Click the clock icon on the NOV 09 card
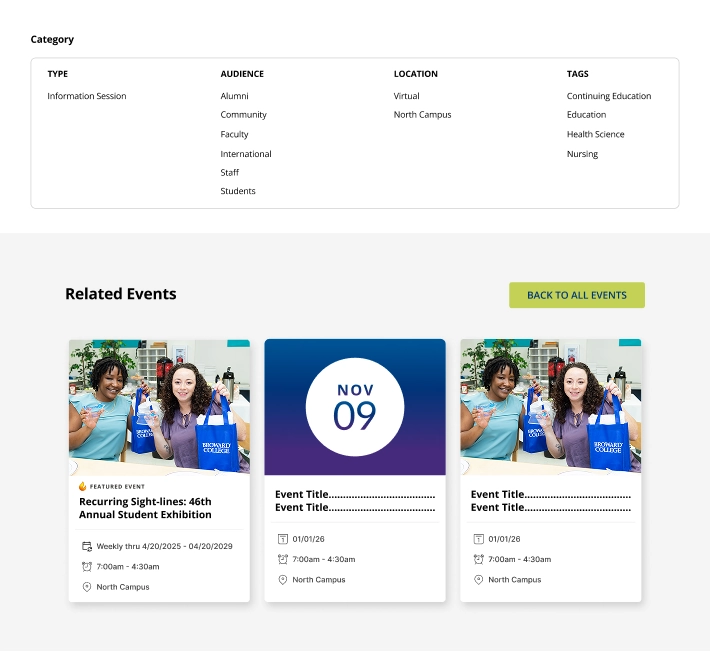Screen dimensions: 710x652 [x=283, y=559]
